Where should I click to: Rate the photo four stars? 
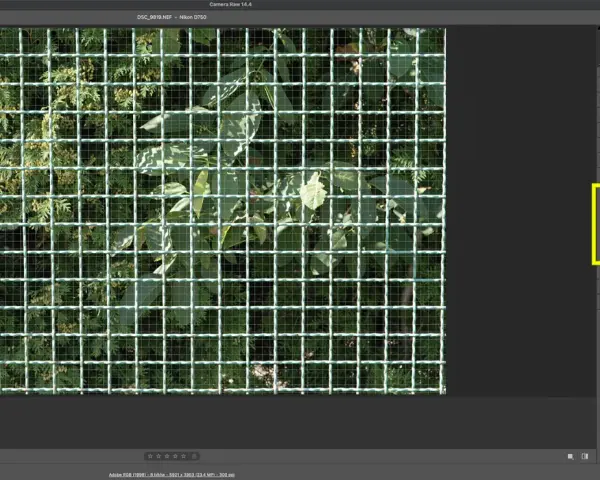pos(175,456)
